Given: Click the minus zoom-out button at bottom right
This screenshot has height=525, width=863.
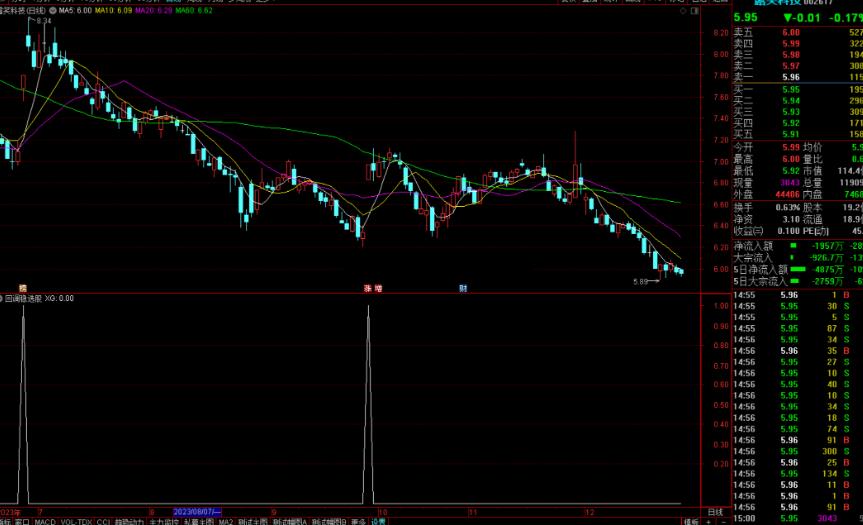Looking at the screenshot, I should 723,521.
